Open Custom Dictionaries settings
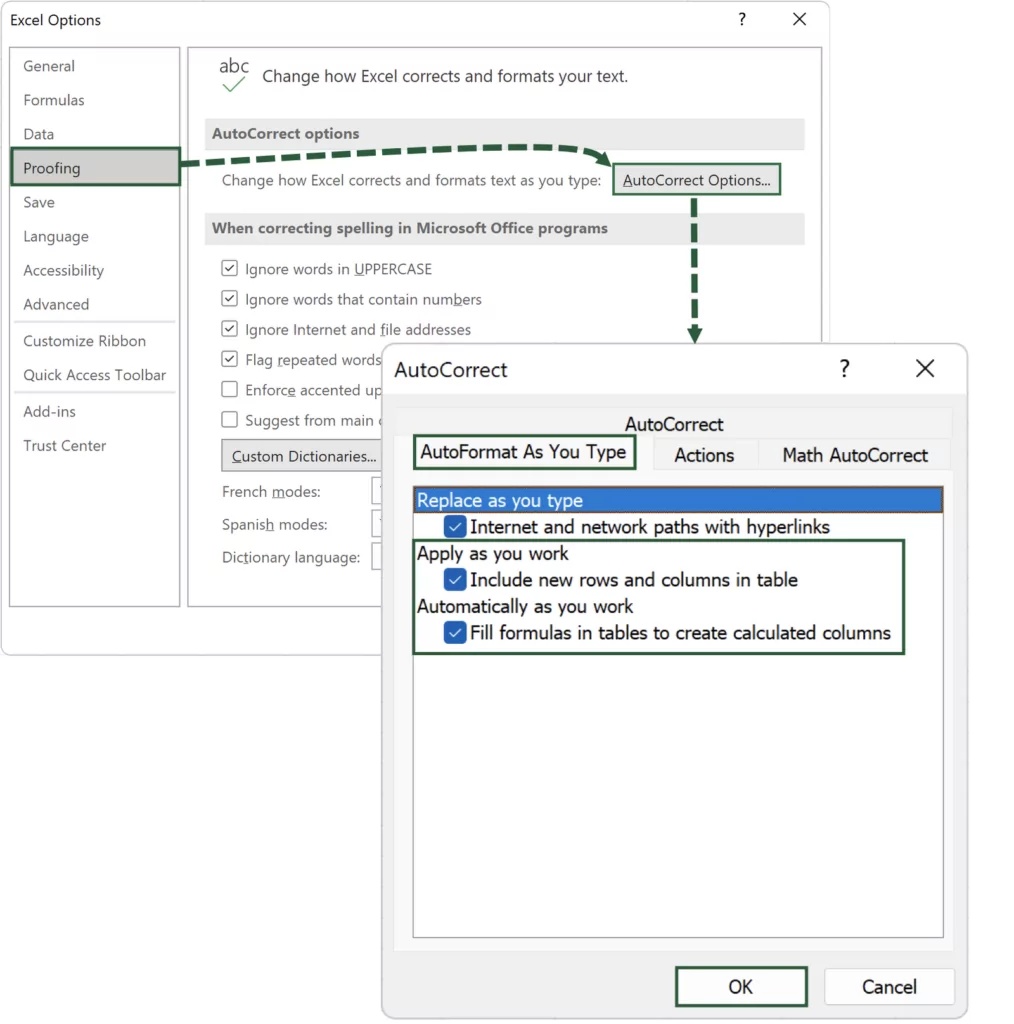The height and width of the screenshot is (1024, 1014). tap(303, 456)
